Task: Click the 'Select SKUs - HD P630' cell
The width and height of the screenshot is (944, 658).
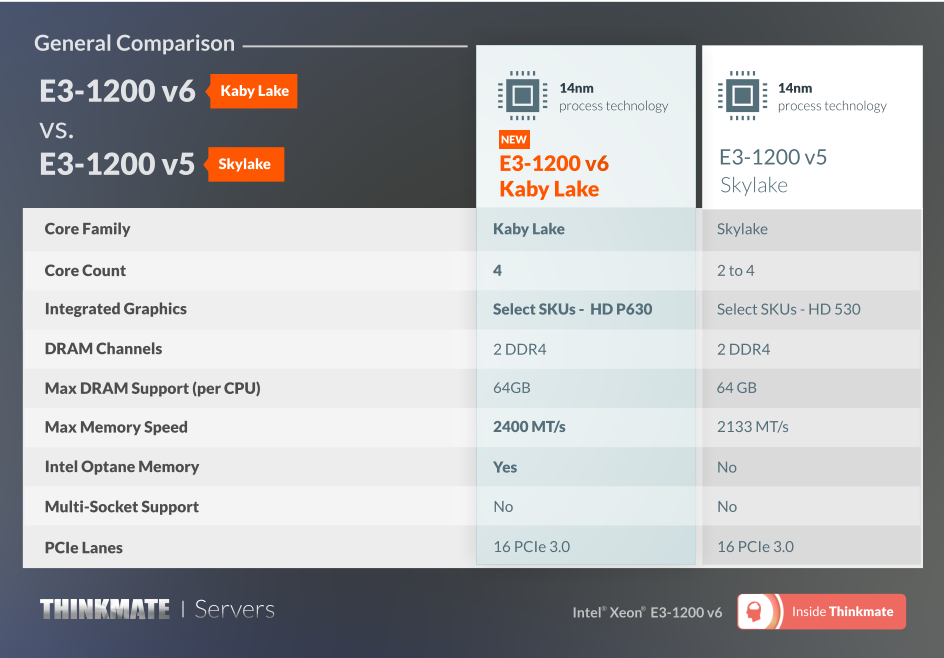Action: 573,309
